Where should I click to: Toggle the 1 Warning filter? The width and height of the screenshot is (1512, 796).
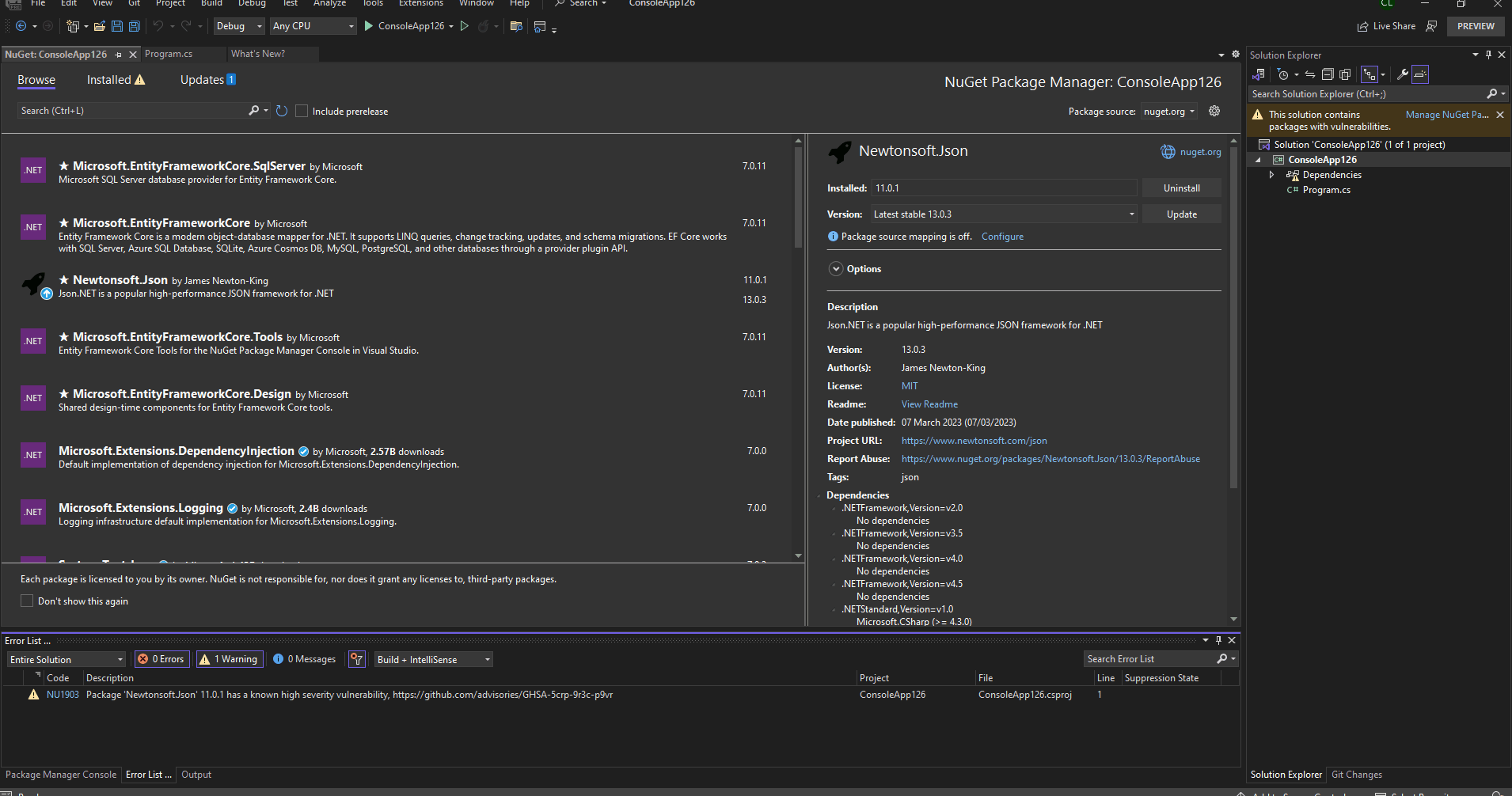point(229,659)
